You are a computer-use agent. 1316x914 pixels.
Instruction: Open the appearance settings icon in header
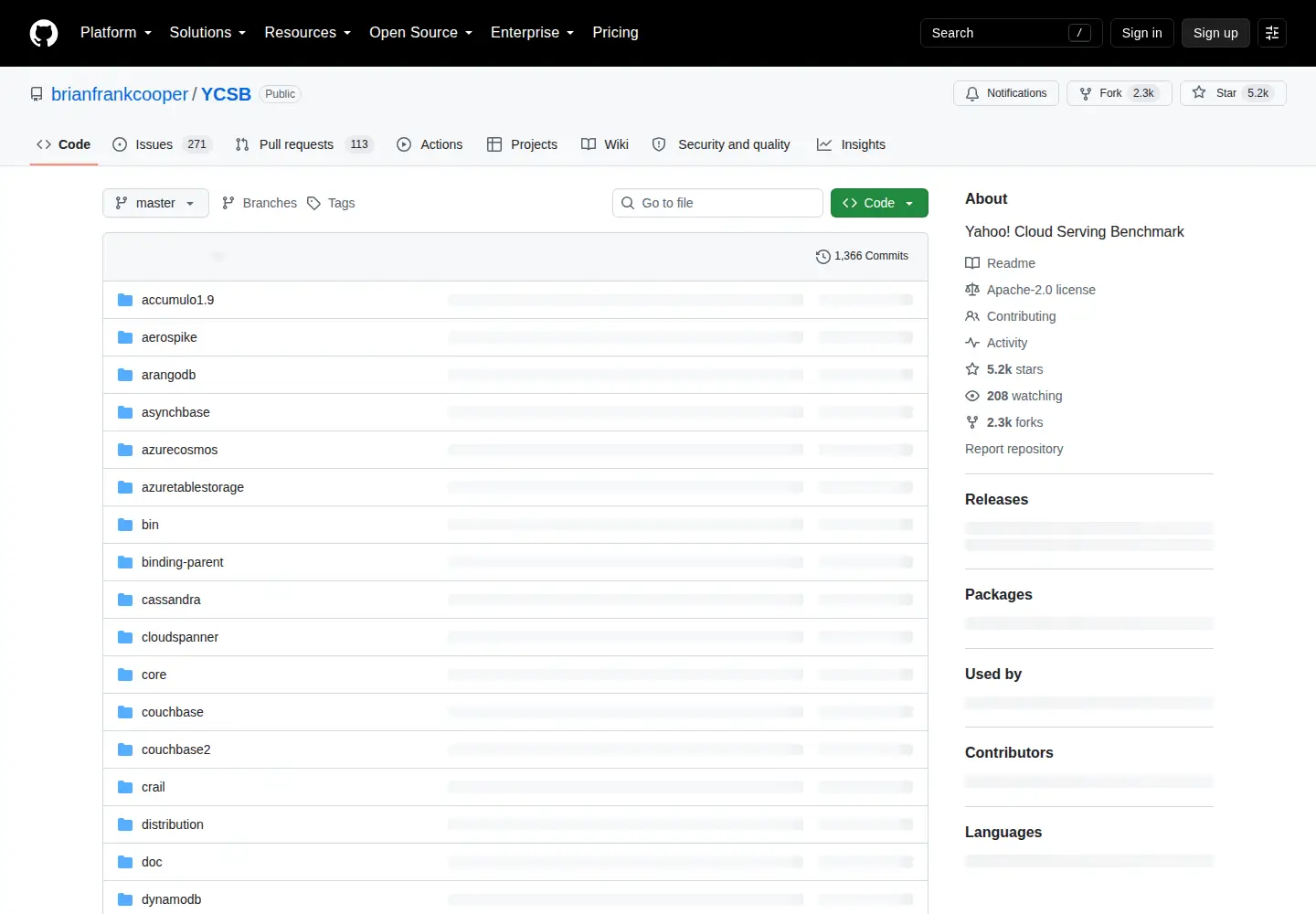[1272, 33]
